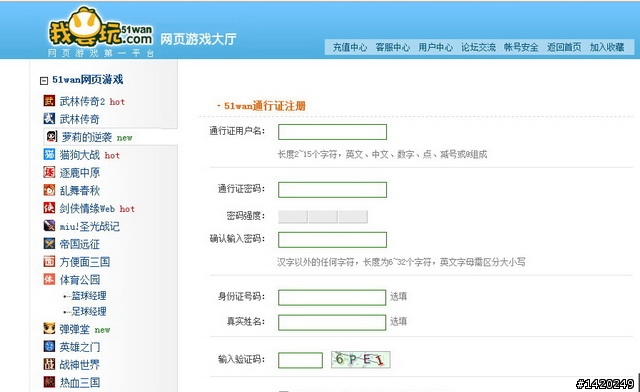Go to 用户中心 in the top navigation
Image resolution: width=640 pixels, height=392 pixels.
[x=436, y=47]
